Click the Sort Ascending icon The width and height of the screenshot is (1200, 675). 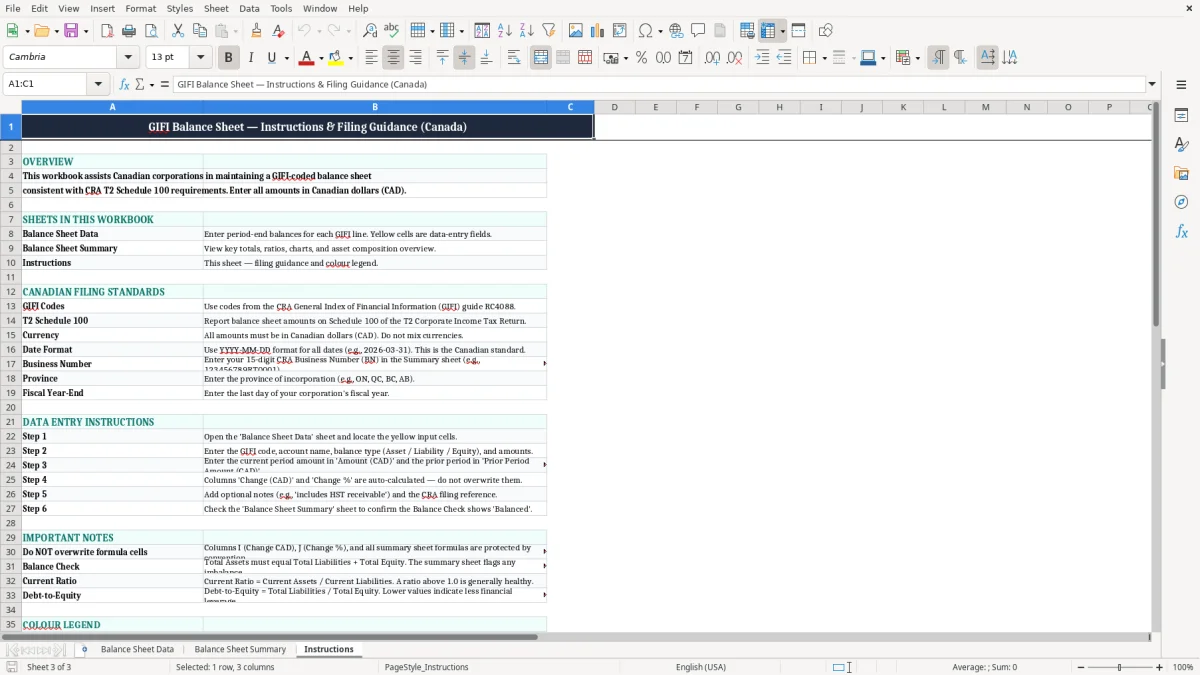coord(505,31)
